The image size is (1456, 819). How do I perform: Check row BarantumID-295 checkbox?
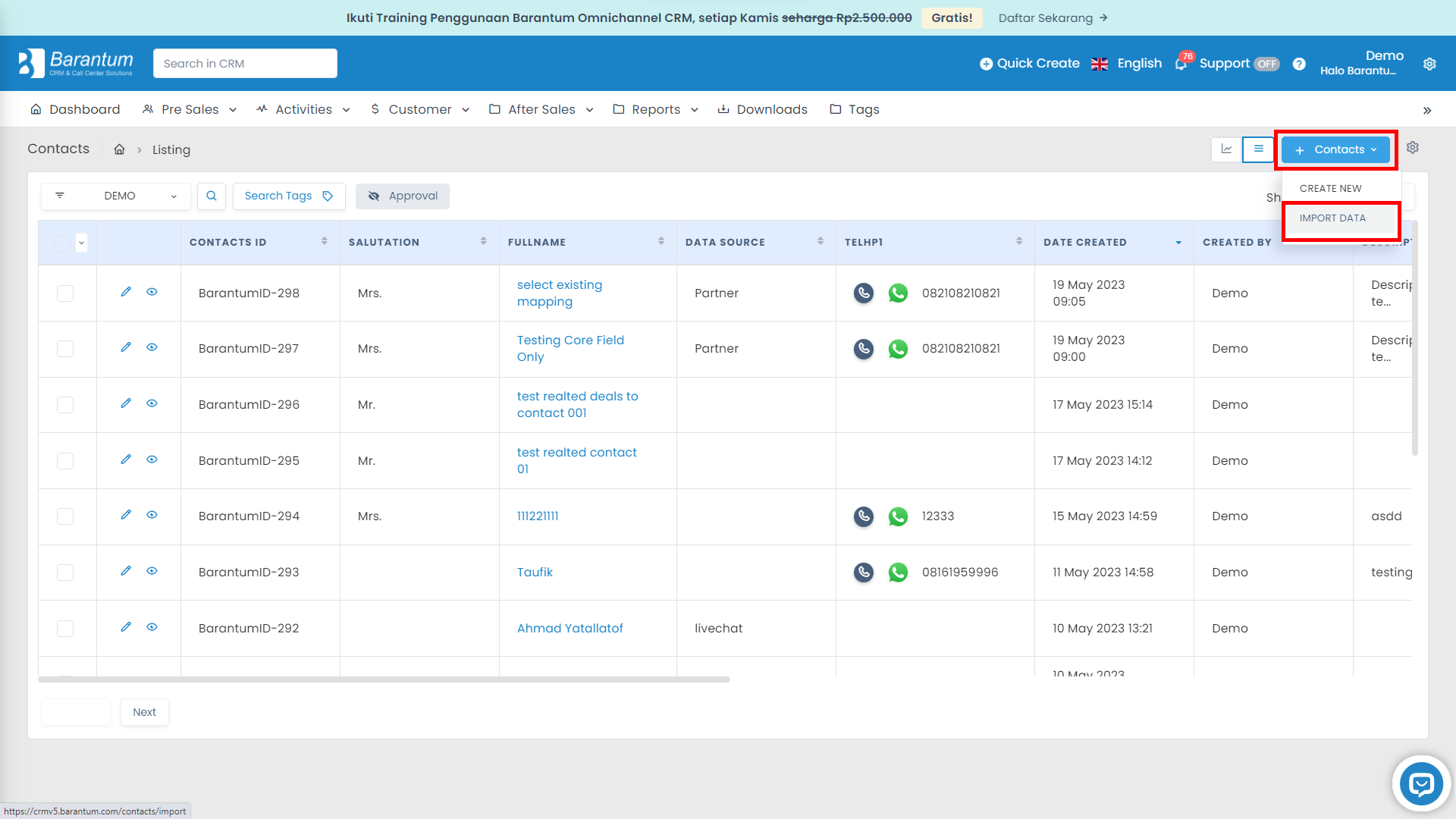[65, 460]
